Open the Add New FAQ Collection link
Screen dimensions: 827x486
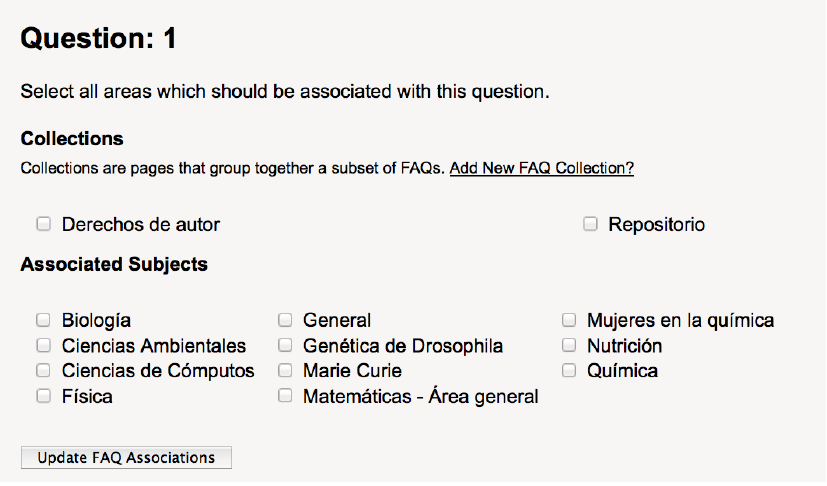(541, 168)
